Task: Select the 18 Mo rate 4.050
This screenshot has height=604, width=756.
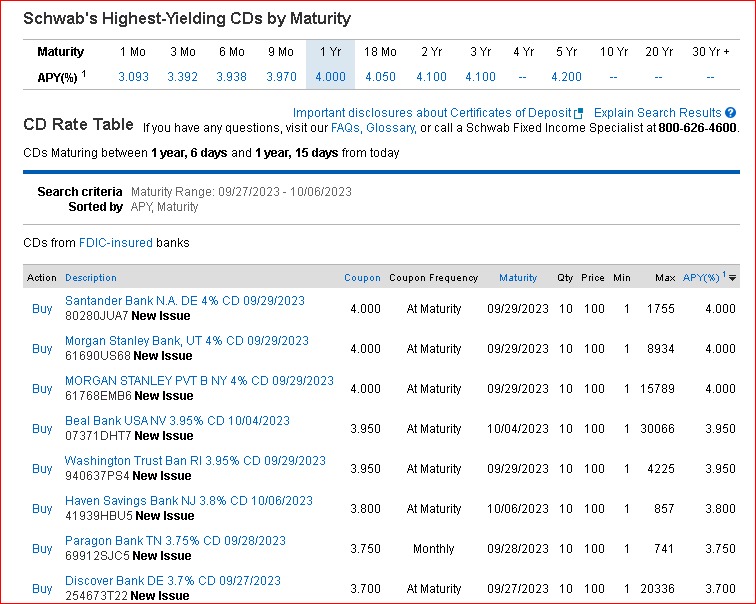Action: [380, 77]
